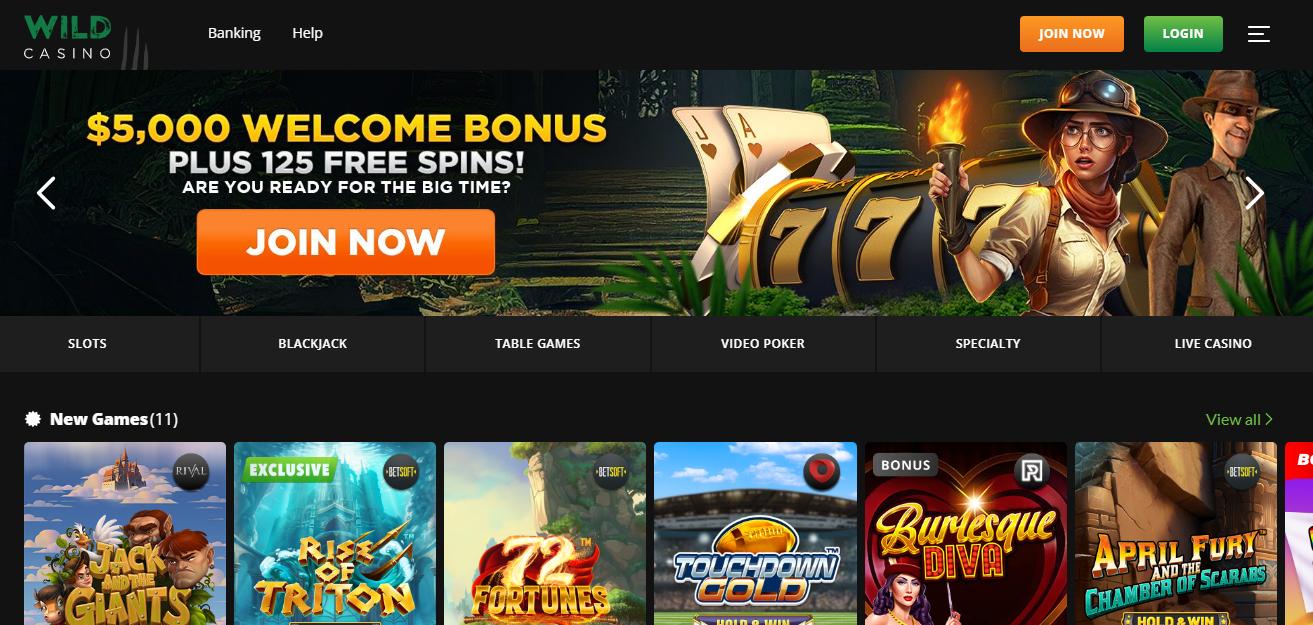Click the Betsoft badge on Rise of Triton
This screenshot has height=625, width=1313.
coord(401,471)
